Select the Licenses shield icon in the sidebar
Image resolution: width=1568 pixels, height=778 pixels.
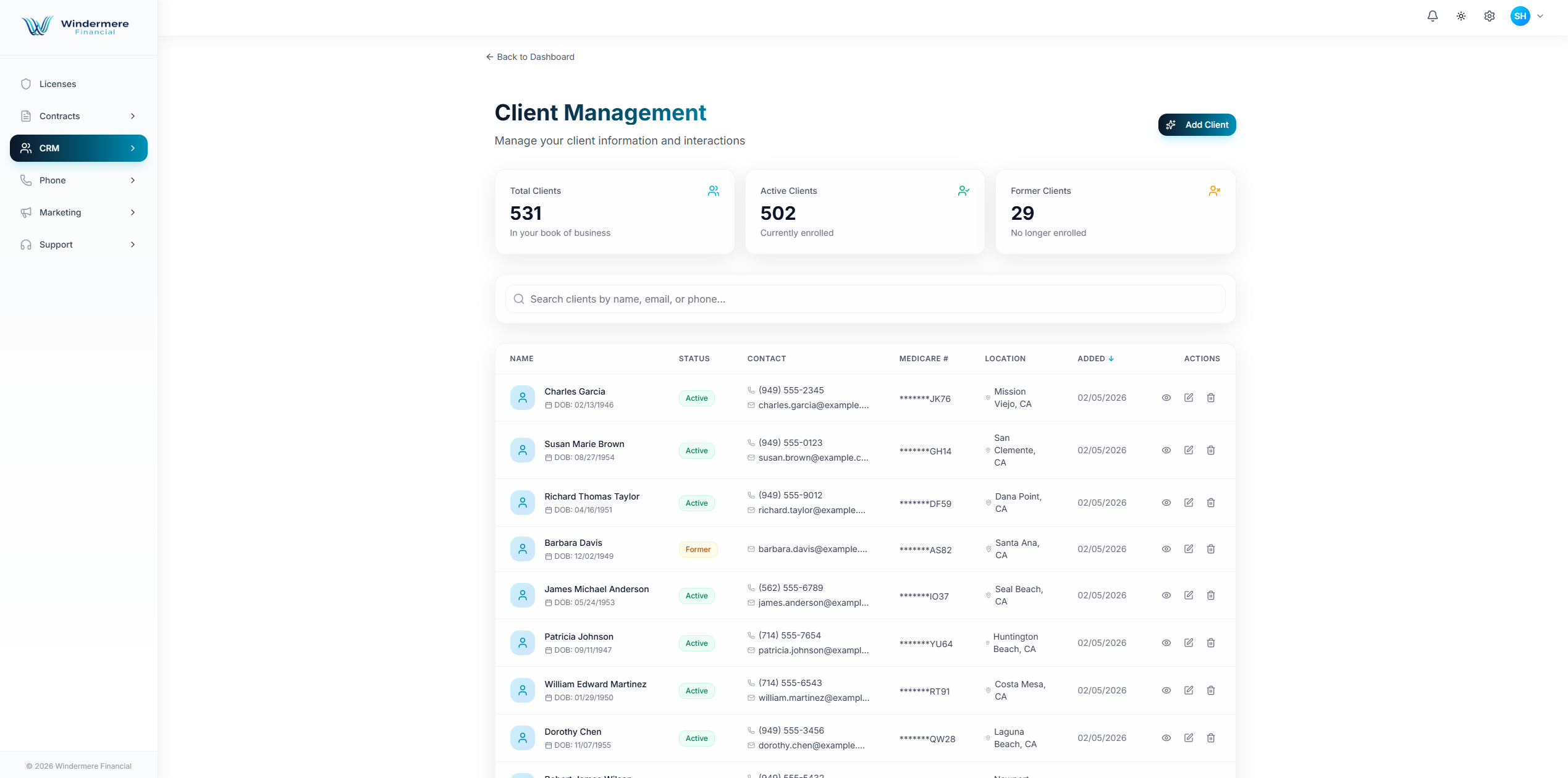pos(26,84)
